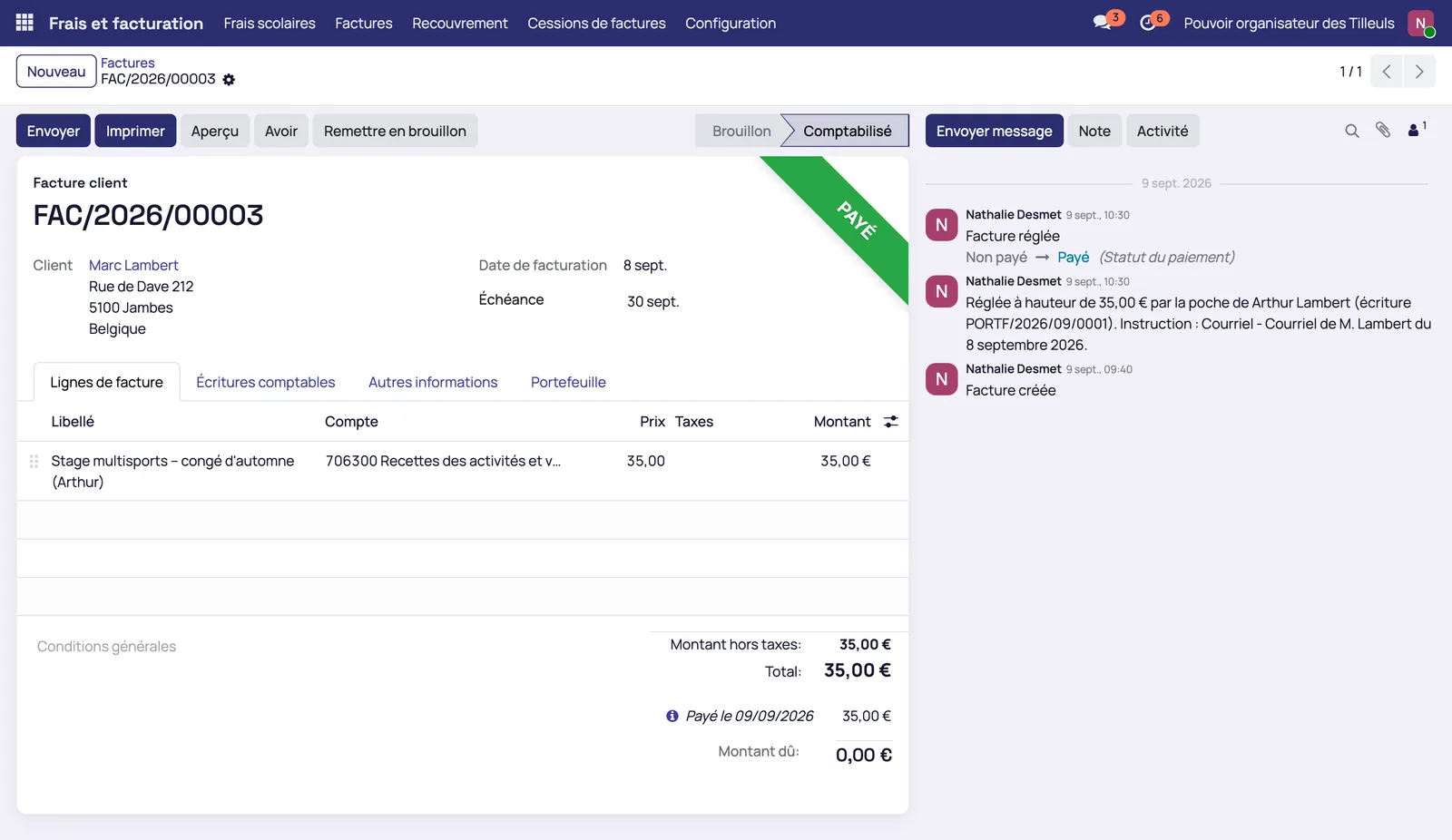The width and height of the screenshot is (1452, 840).
Task: Switch to the Écritures comptables tab
Action: click(266, 382)
